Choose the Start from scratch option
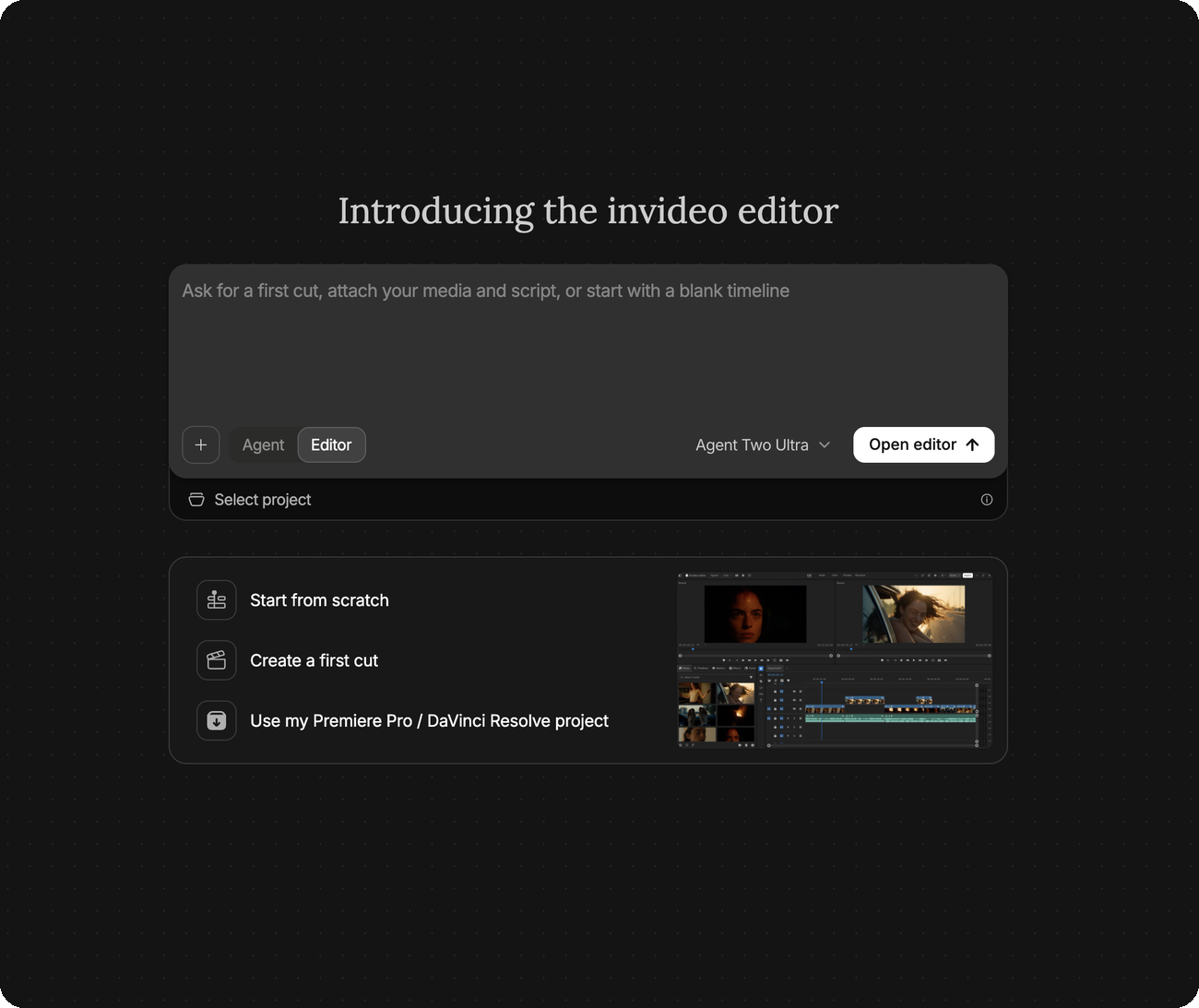This screenshot has height=1008, width=1199. click(319, 600)
